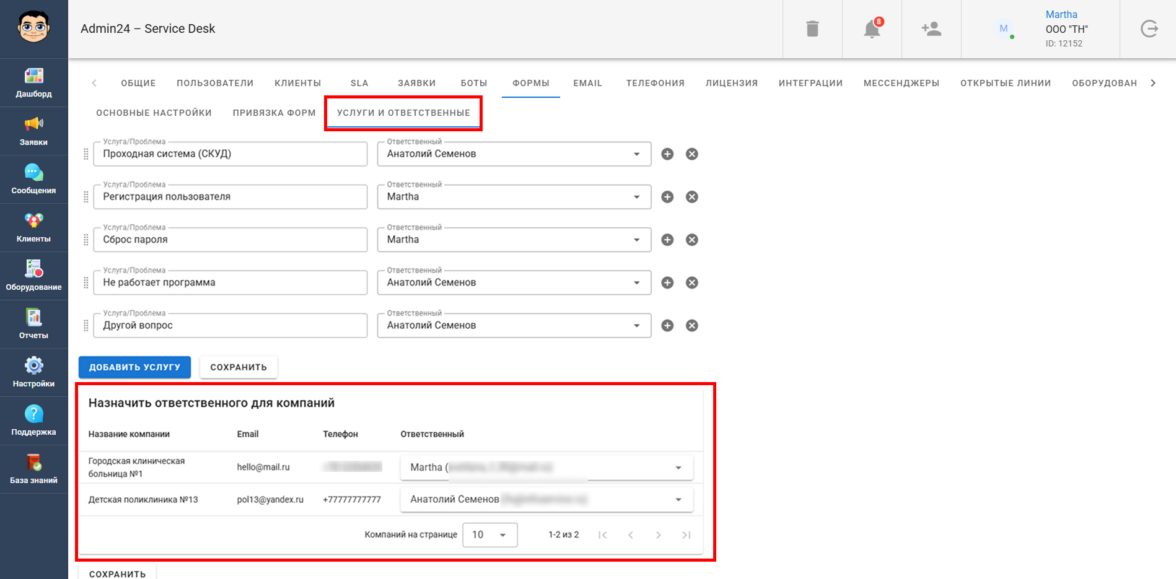Click the add user icon in header
The width and height of the screenshot is (1176, 579).
(x=931, y=29)
